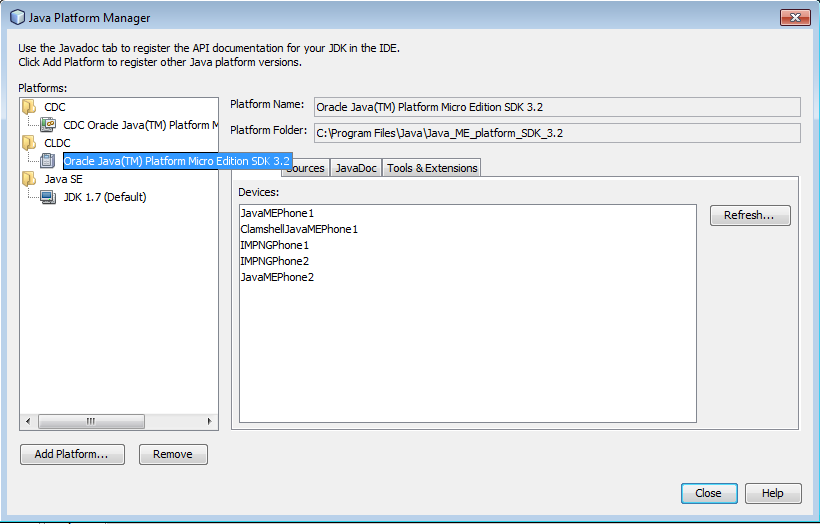Click the Refresh... button
The height and width of the screenshot is (524, 820).
point(750,215)
